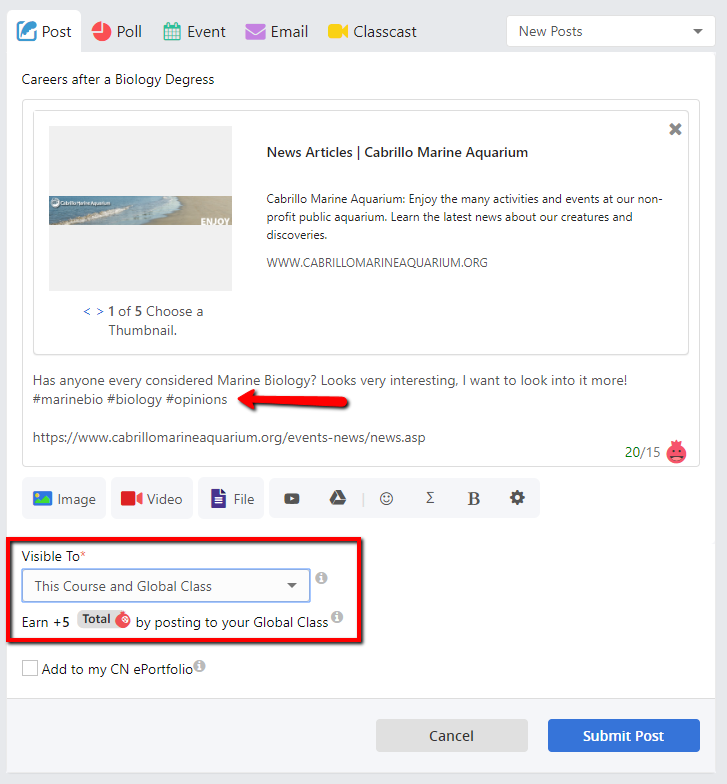Click the #marinebio hashtag text
Image resolution: width=727 pixels, height=784 pixels.
[68, 400]
